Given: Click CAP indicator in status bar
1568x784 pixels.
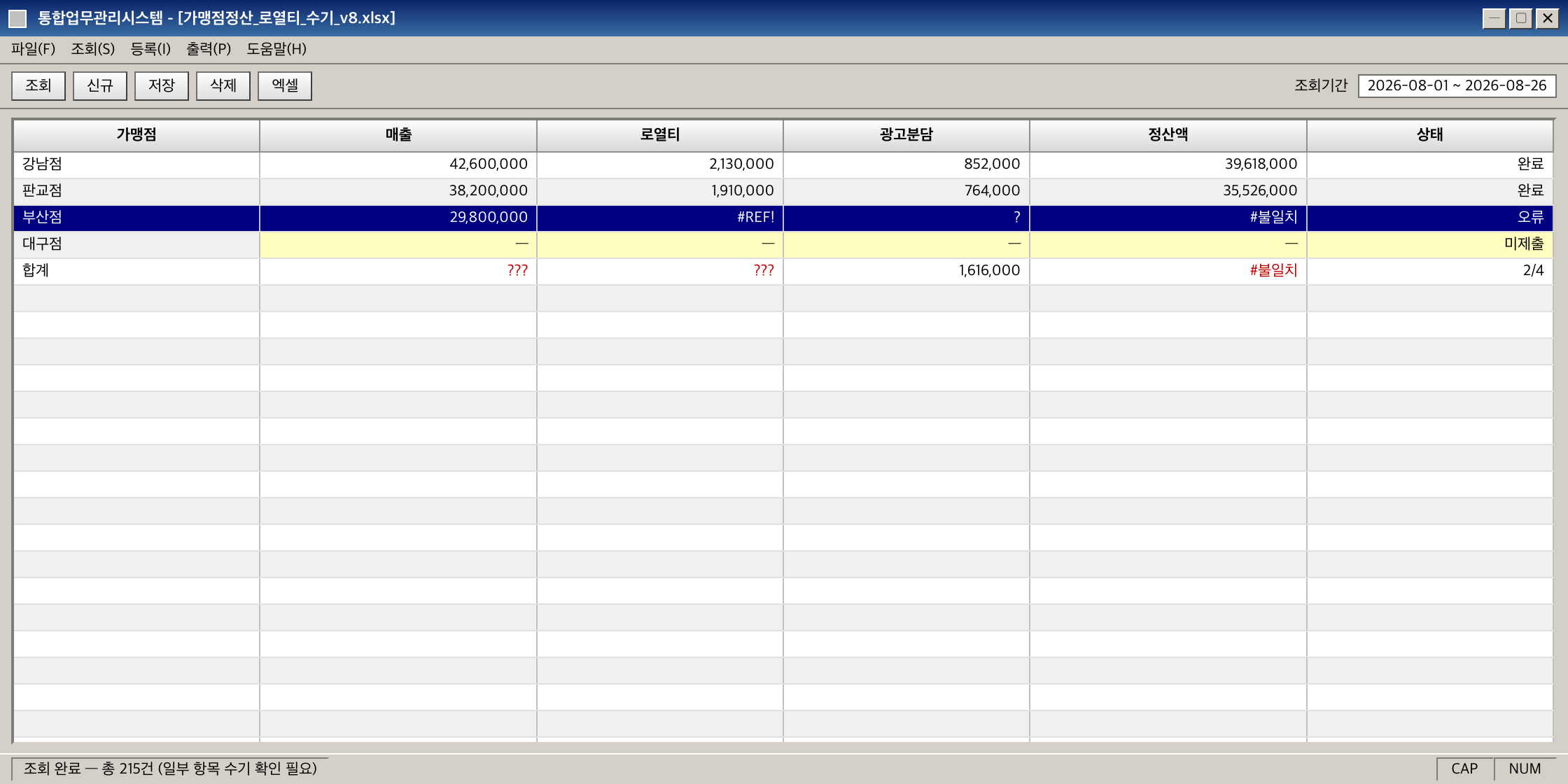Looking at the screenshot, I should [1464, 769].
